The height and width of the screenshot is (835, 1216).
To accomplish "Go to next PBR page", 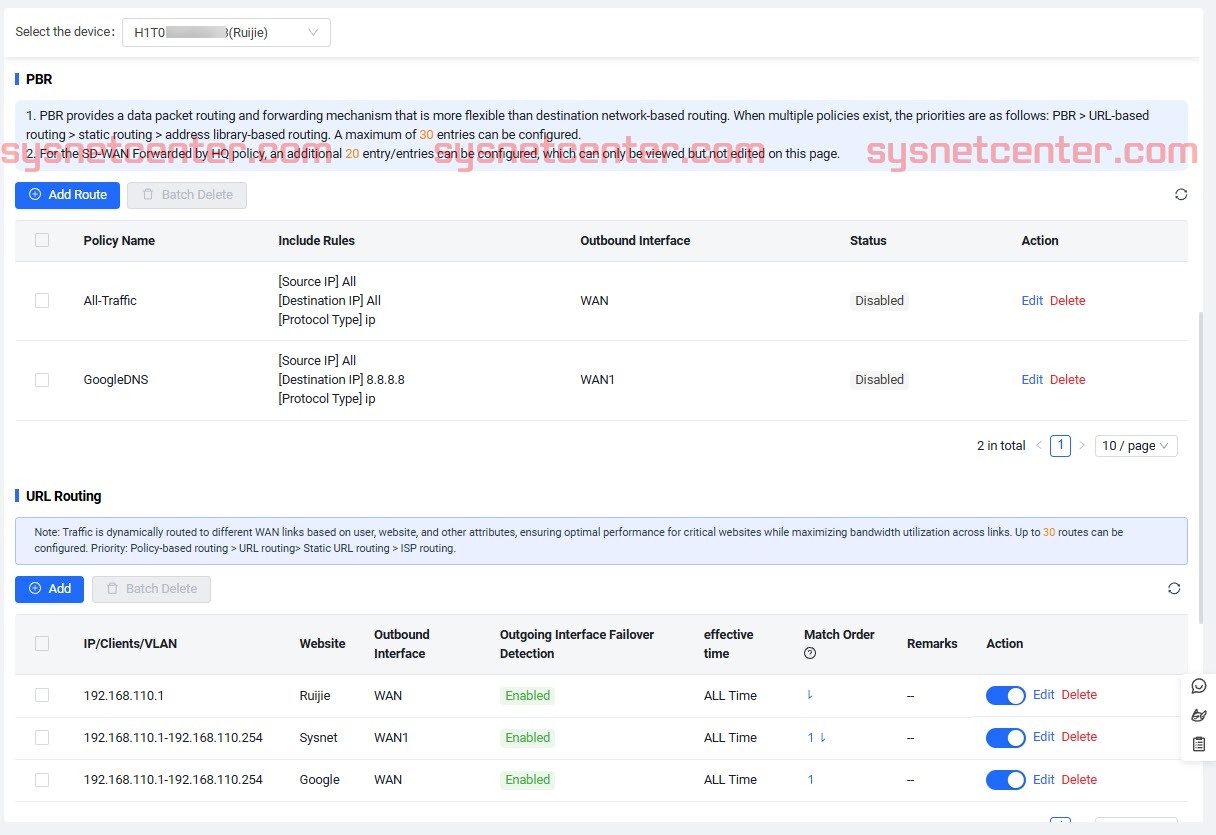I will (1081, 446).
